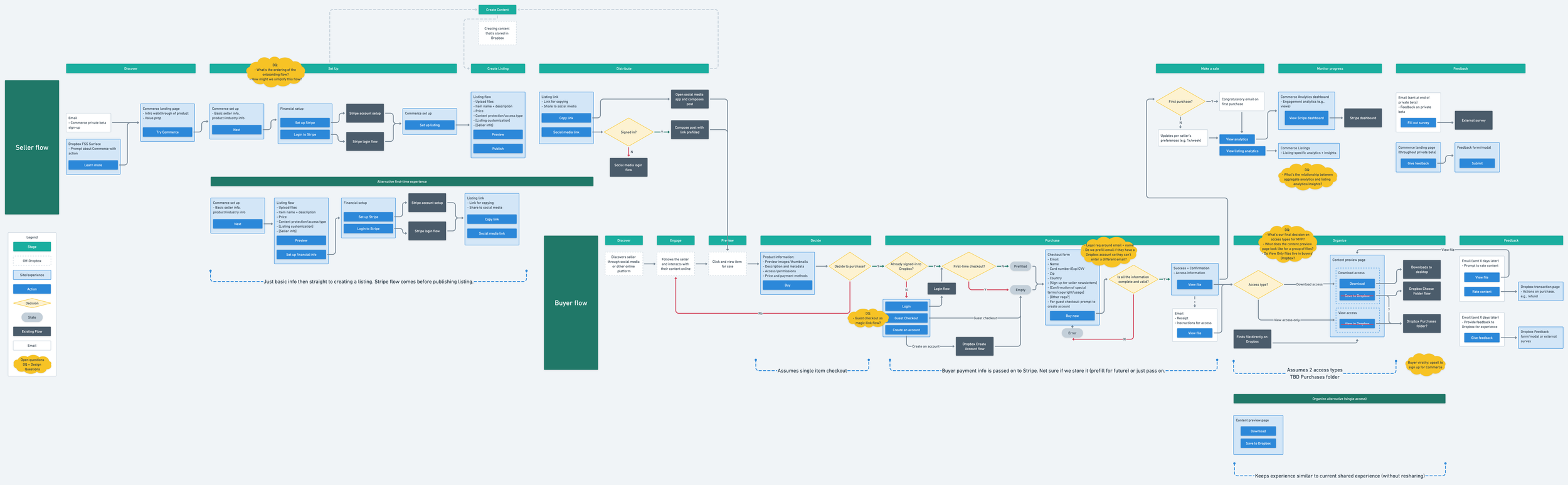Select 'Is all the information complete and valid?' diamond

(x=1133, y=279)
